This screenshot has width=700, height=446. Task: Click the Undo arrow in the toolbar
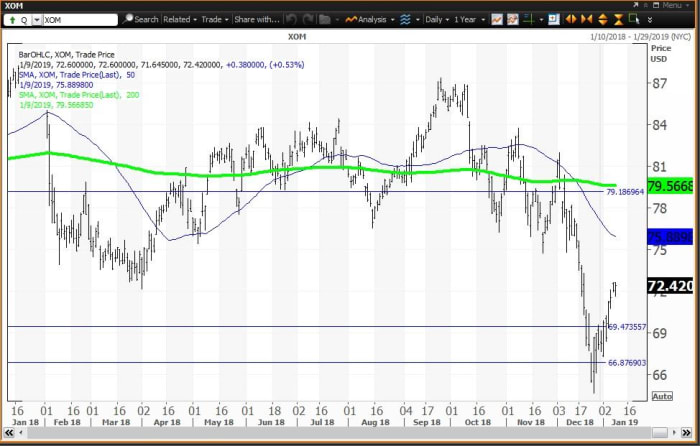291,19
